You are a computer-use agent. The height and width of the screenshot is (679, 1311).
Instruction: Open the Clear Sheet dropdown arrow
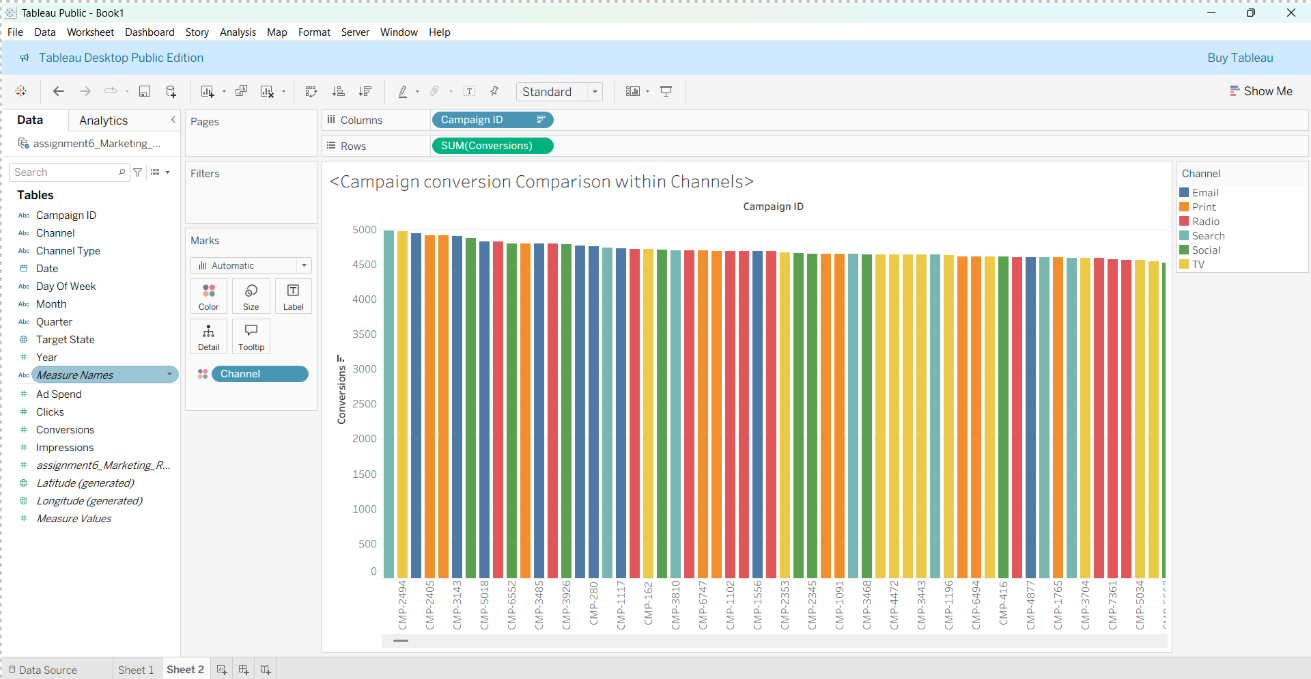283,92
